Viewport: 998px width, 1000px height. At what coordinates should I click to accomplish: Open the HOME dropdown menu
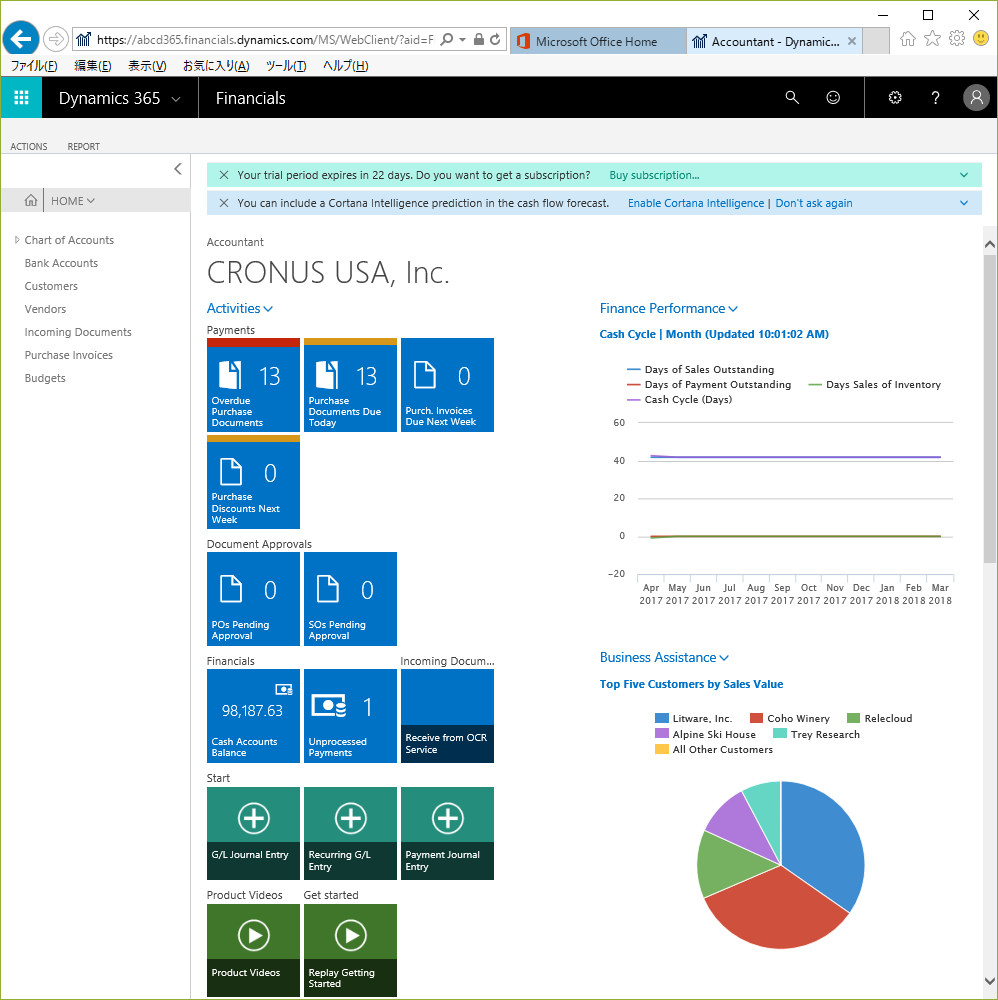click(73, 200)
